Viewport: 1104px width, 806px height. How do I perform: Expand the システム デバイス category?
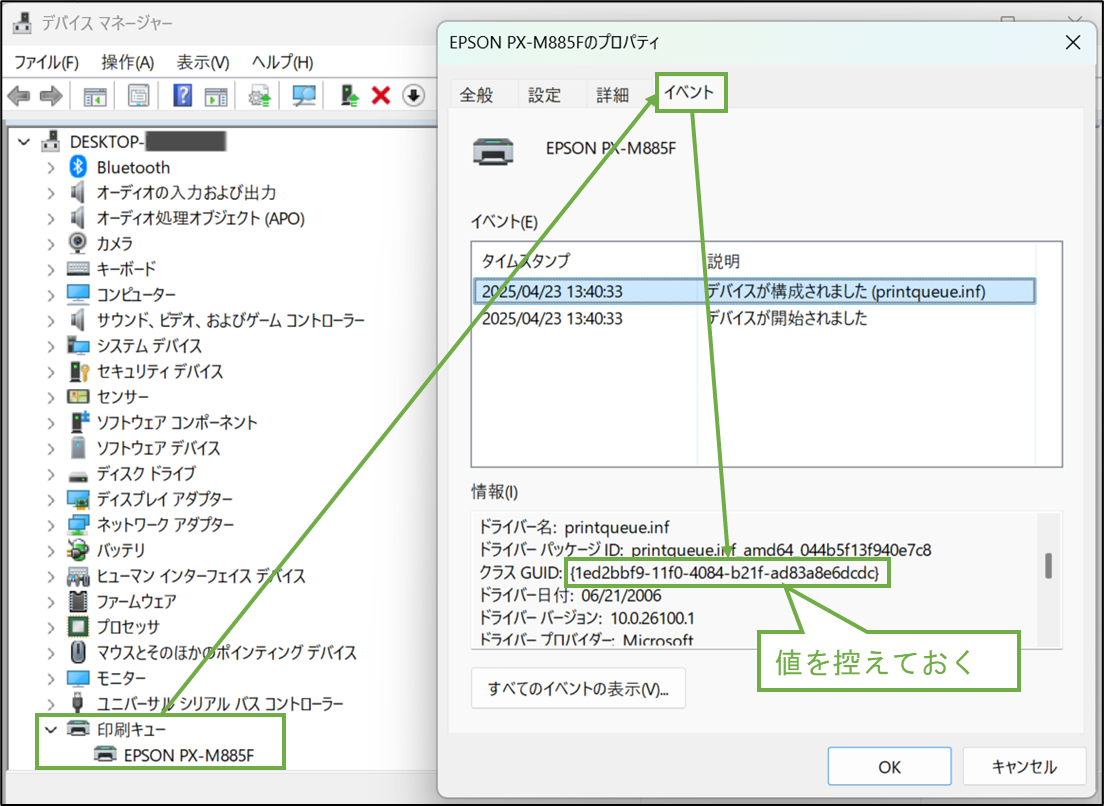click(51, 346)
